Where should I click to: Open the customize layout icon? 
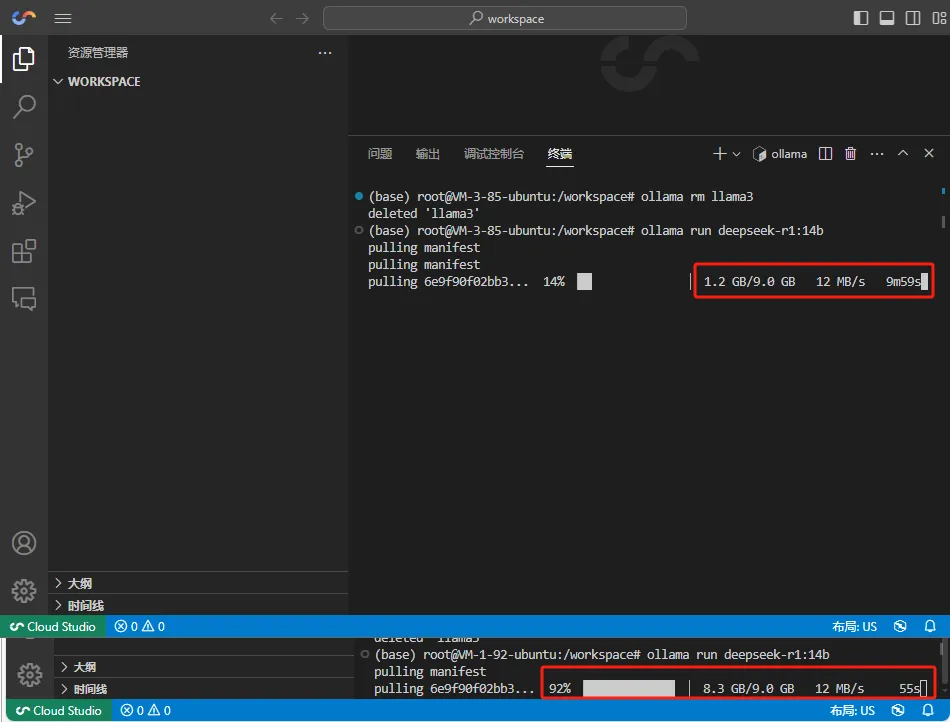[938, 18]
